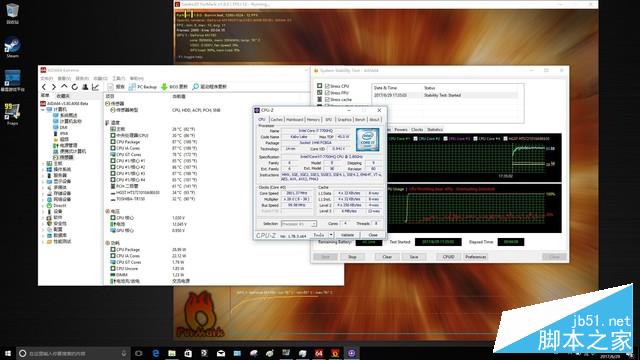Open the Clocks tab in Stability Test
This screenshot has height=360, width=640.
click(417, 130)
